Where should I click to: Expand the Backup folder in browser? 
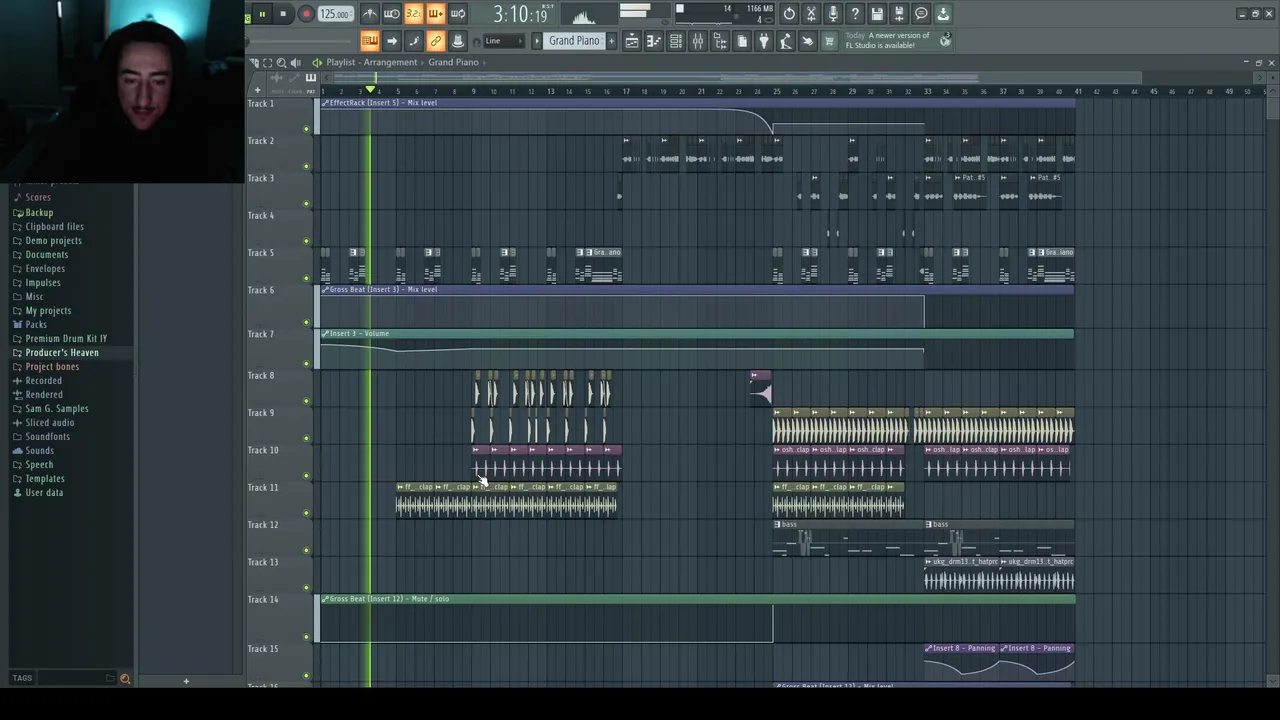pos(39,212)
